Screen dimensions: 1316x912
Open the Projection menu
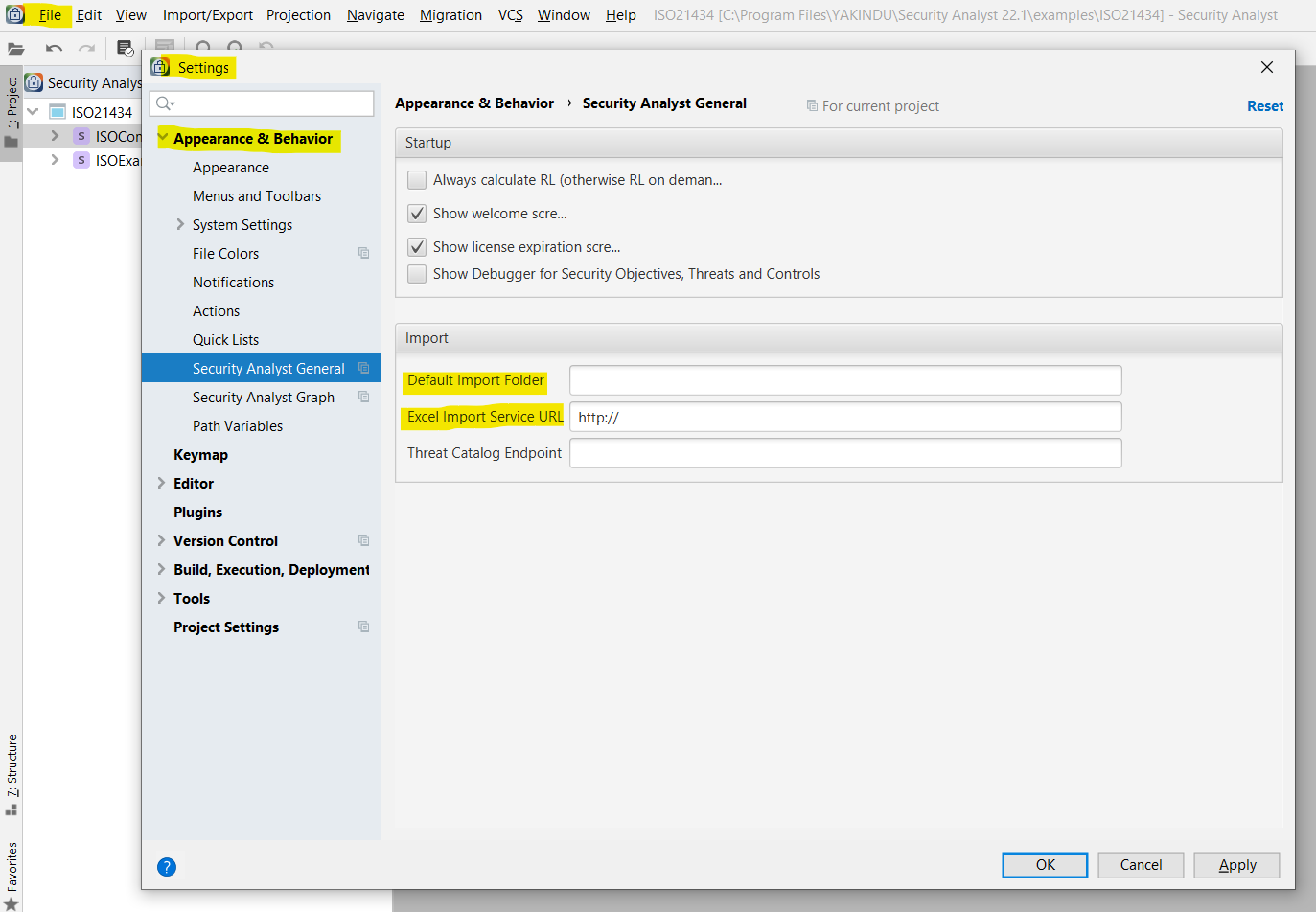click(x=298, y=14)
